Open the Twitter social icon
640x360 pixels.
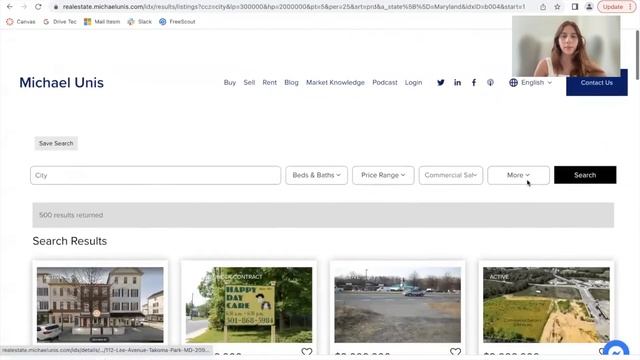click(441, 82)
